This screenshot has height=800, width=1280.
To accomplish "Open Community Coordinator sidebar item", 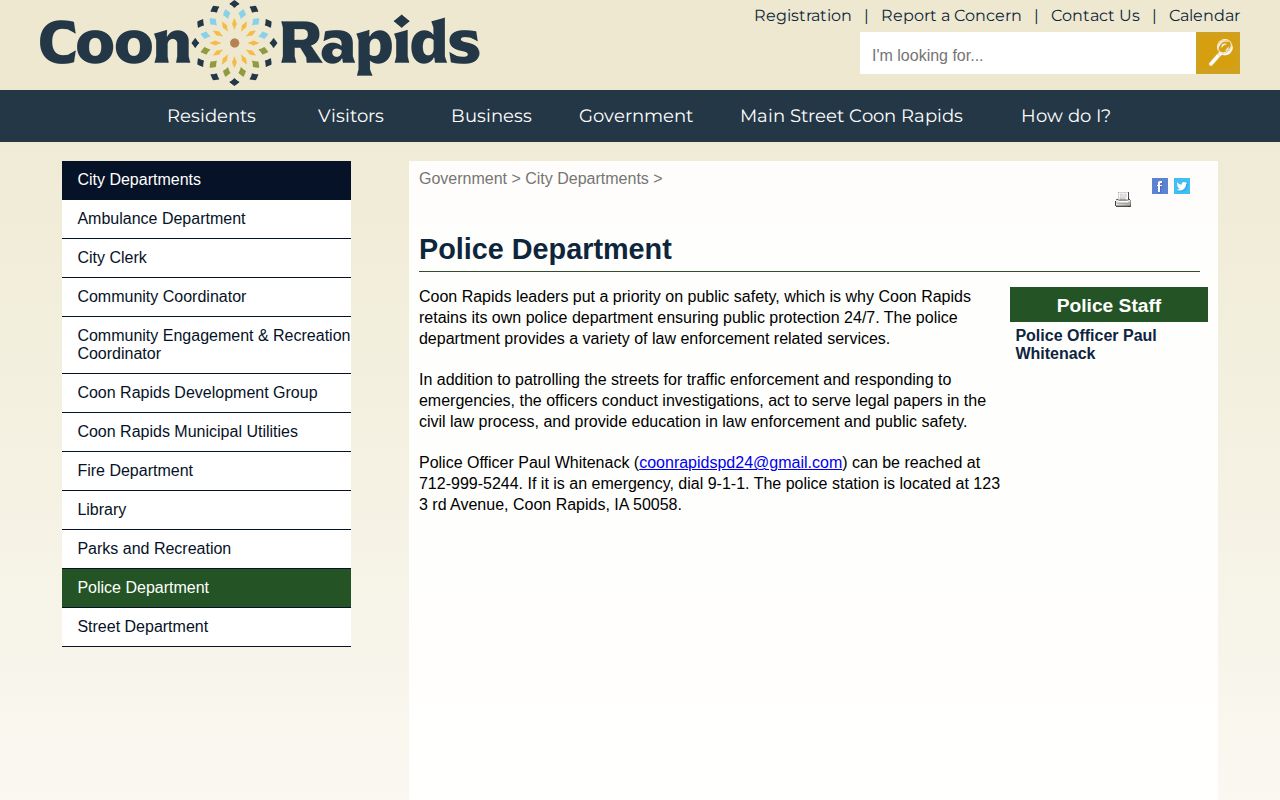I will [x=206, y=297].
